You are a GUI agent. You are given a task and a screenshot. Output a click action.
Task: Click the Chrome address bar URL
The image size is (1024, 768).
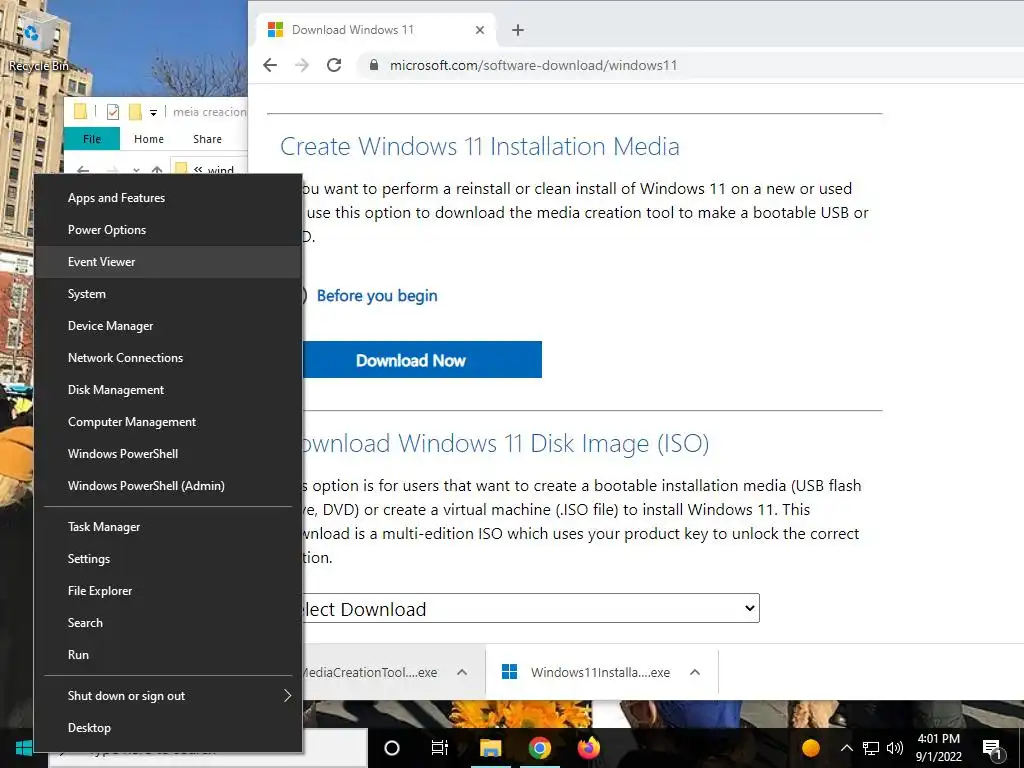pos(533,65)
